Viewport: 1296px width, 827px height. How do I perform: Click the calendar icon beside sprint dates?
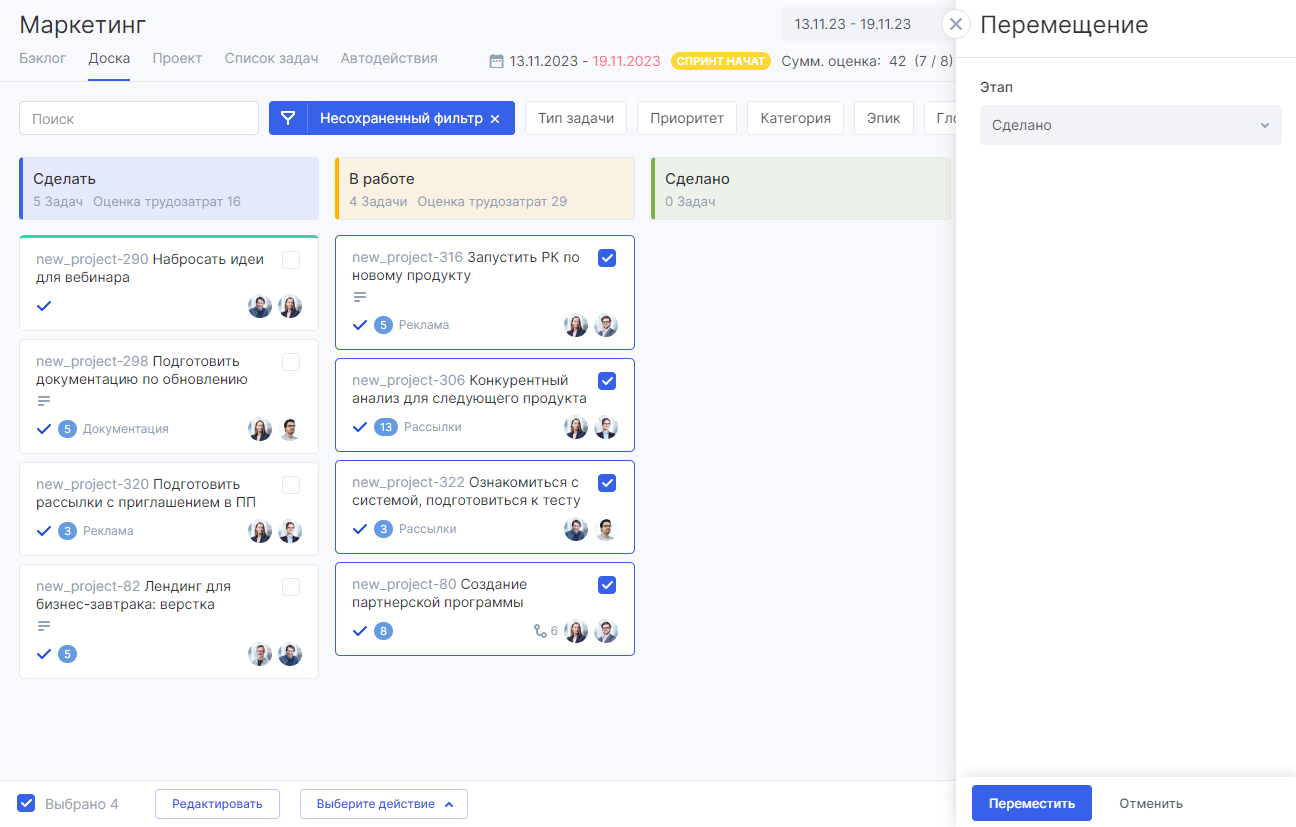pos(496,61)
